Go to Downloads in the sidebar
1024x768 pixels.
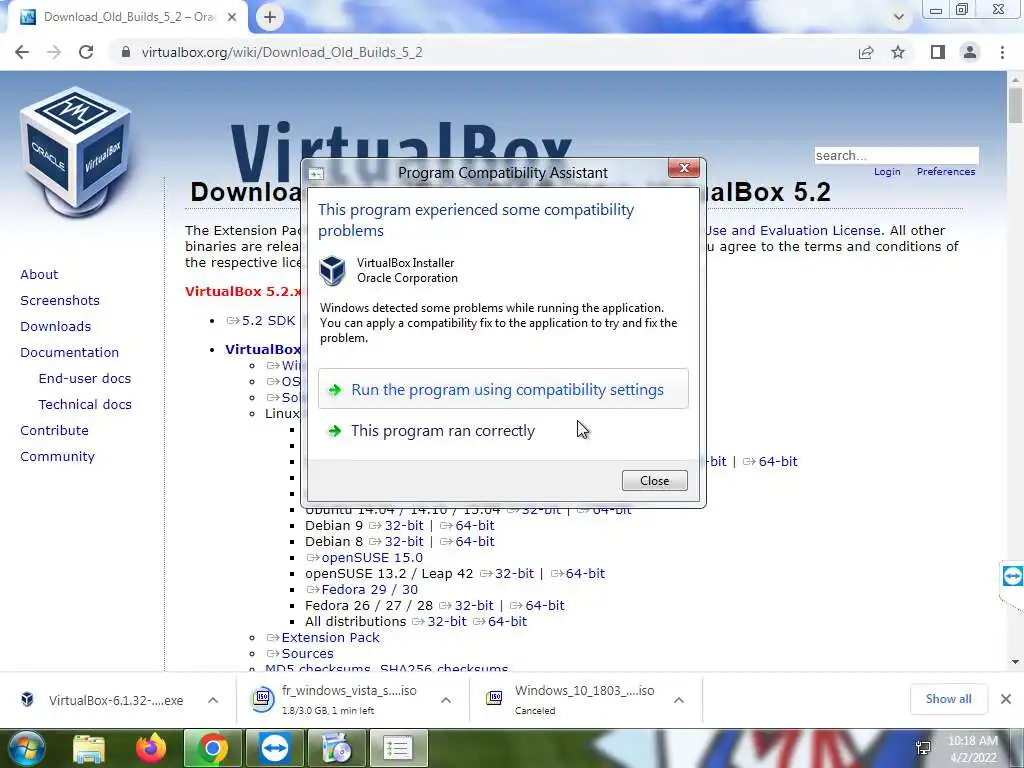click(56, 327)
